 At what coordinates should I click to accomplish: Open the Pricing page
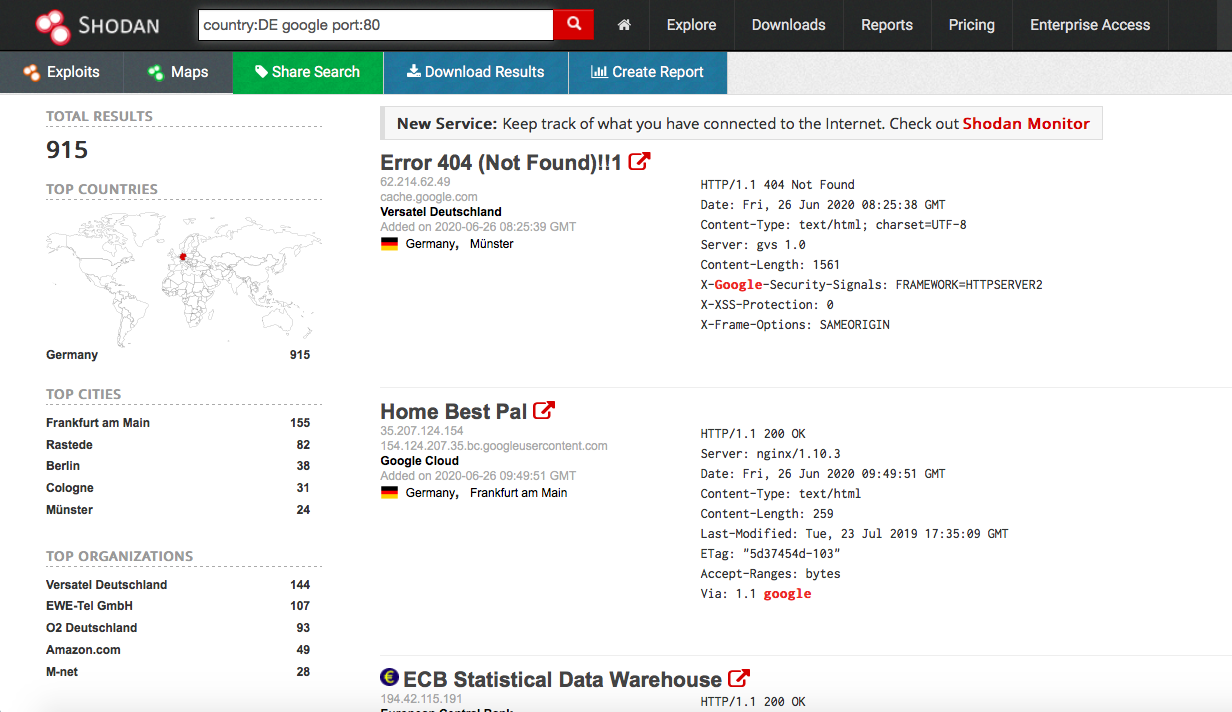point(972,25)
